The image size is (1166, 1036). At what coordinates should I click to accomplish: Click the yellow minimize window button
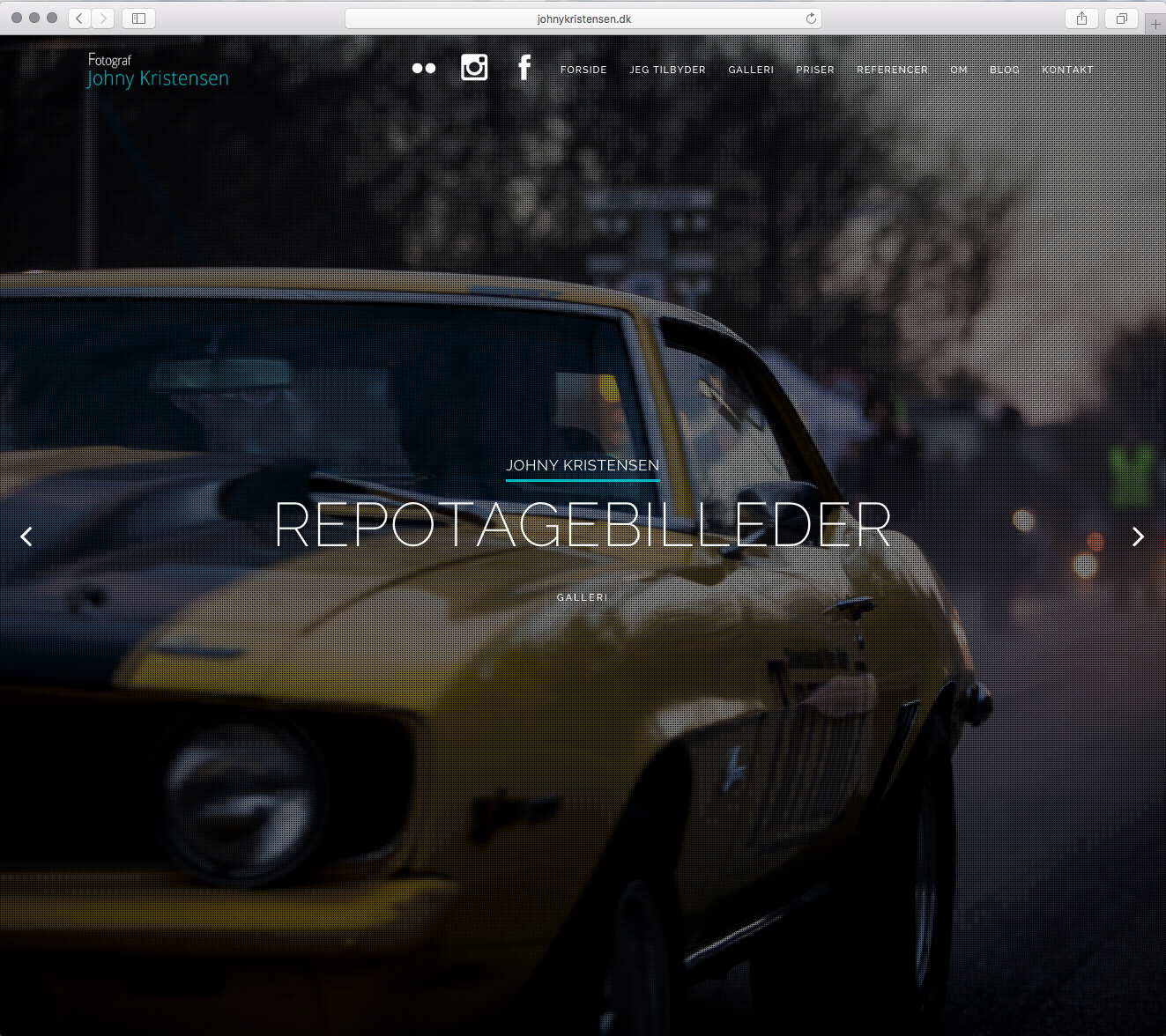click(x=34, y=18)
